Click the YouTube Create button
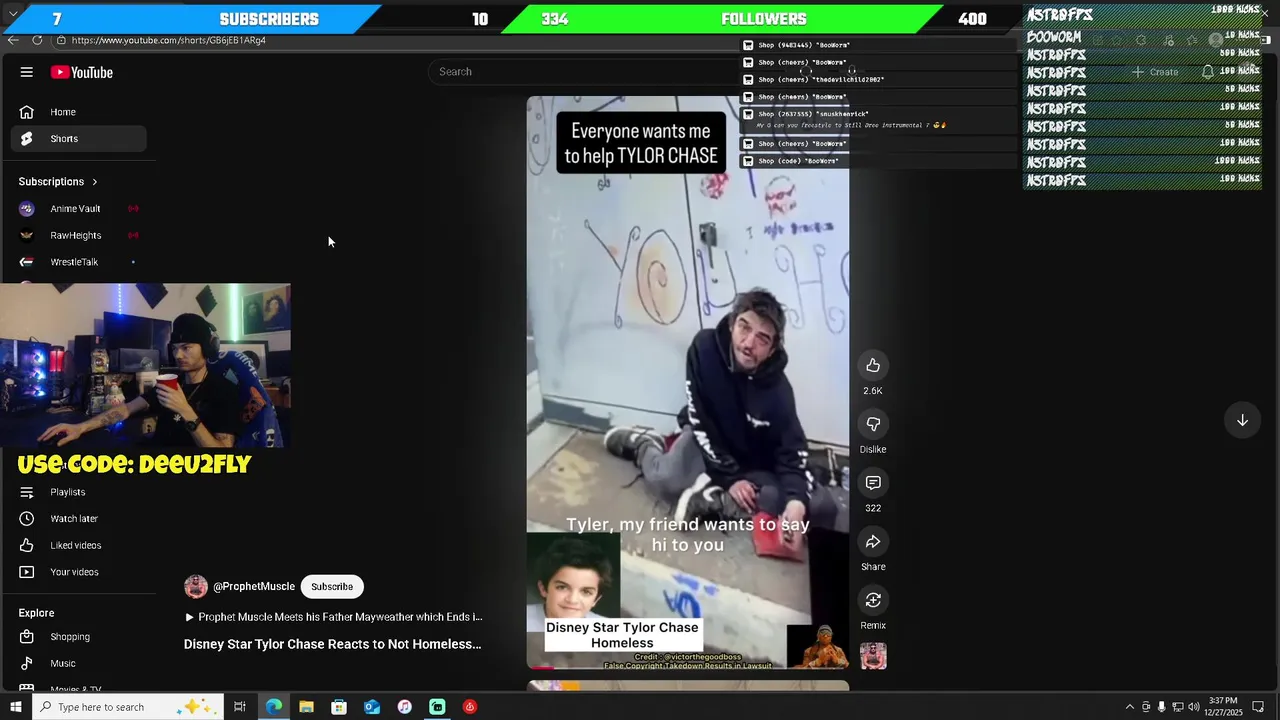The image size is (1280, 720). pos(1155,72)
